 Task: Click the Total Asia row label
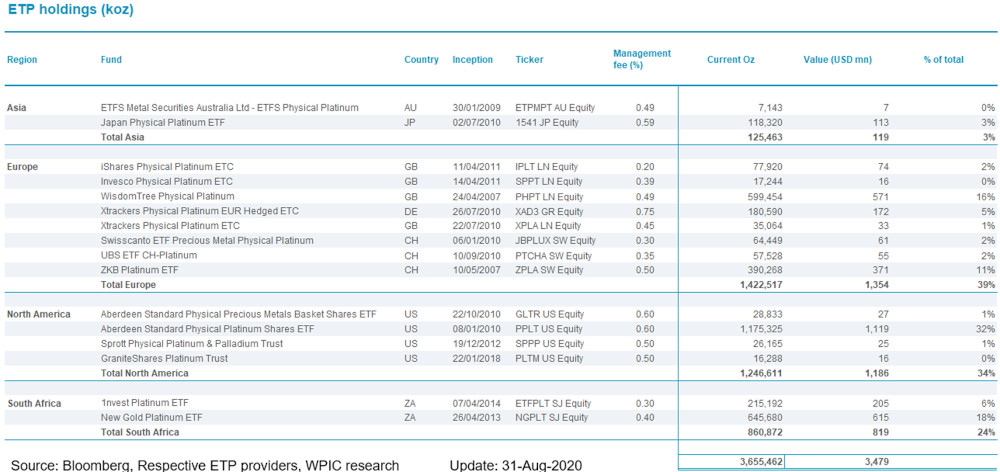123,137
